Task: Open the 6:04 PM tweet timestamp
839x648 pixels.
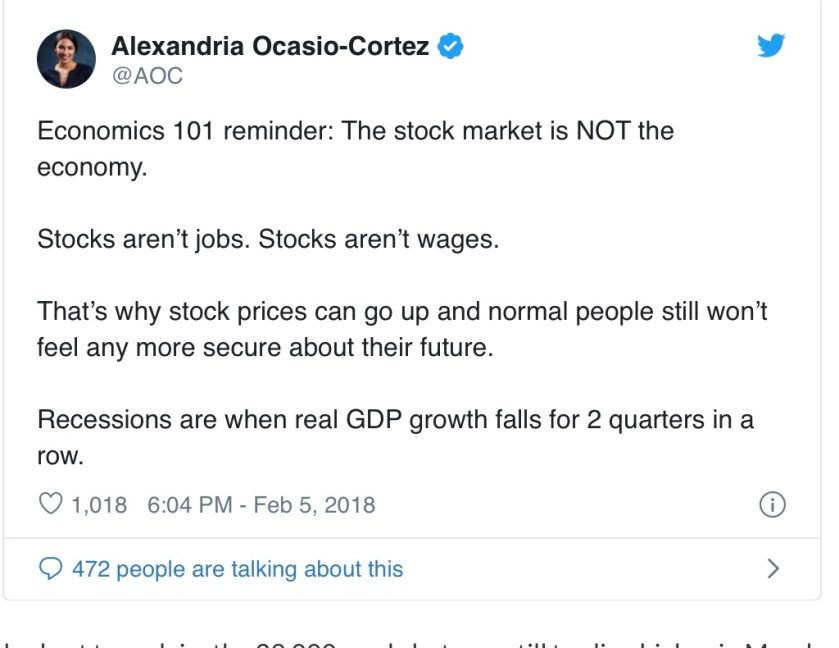Action: pos(190,504)
